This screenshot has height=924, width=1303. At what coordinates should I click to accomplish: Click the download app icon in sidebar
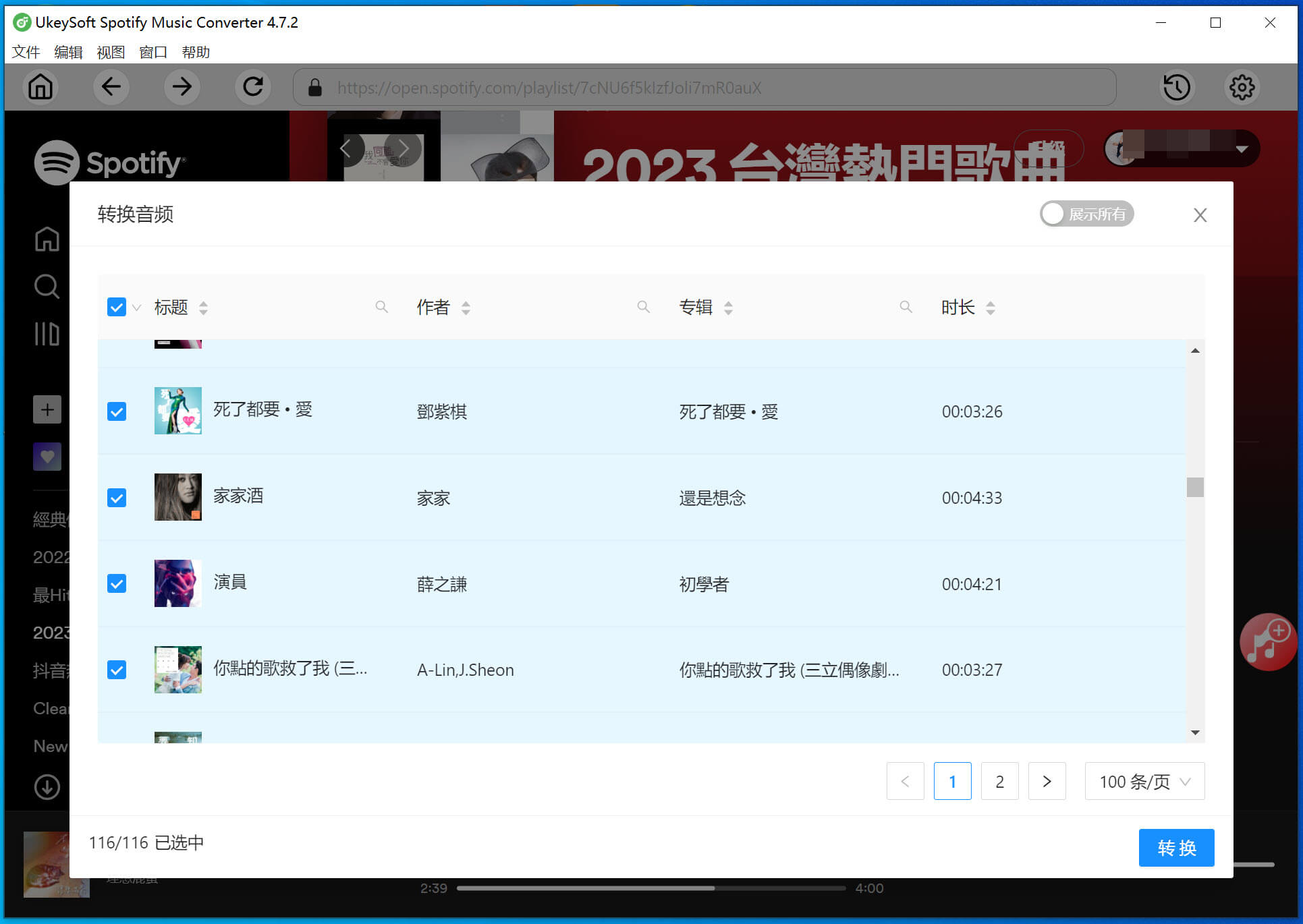click(x=47, y=787)
